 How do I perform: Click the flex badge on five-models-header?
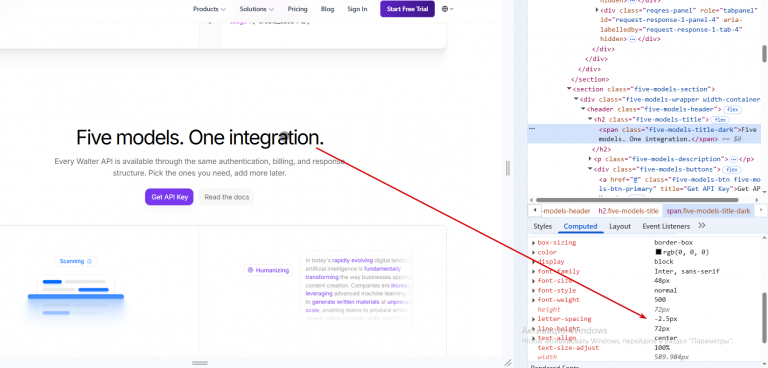(x=733, y=109)
